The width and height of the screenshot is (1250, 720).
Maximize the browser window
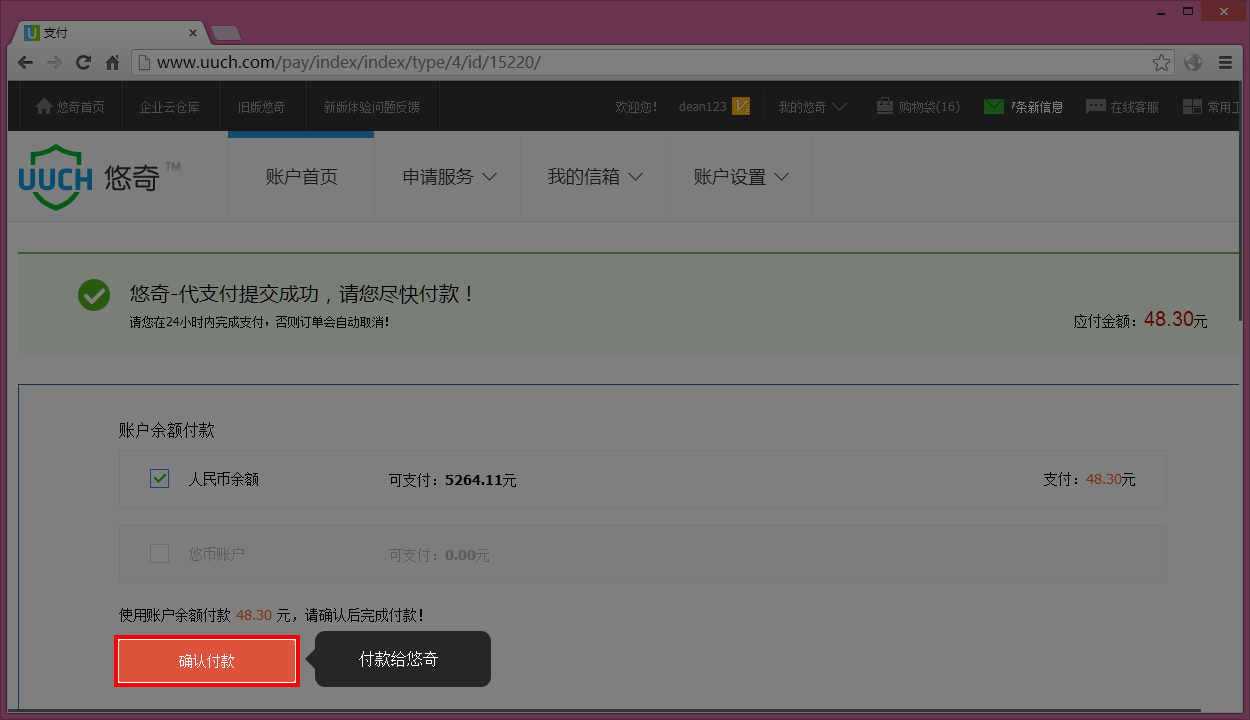point(1188,11)
